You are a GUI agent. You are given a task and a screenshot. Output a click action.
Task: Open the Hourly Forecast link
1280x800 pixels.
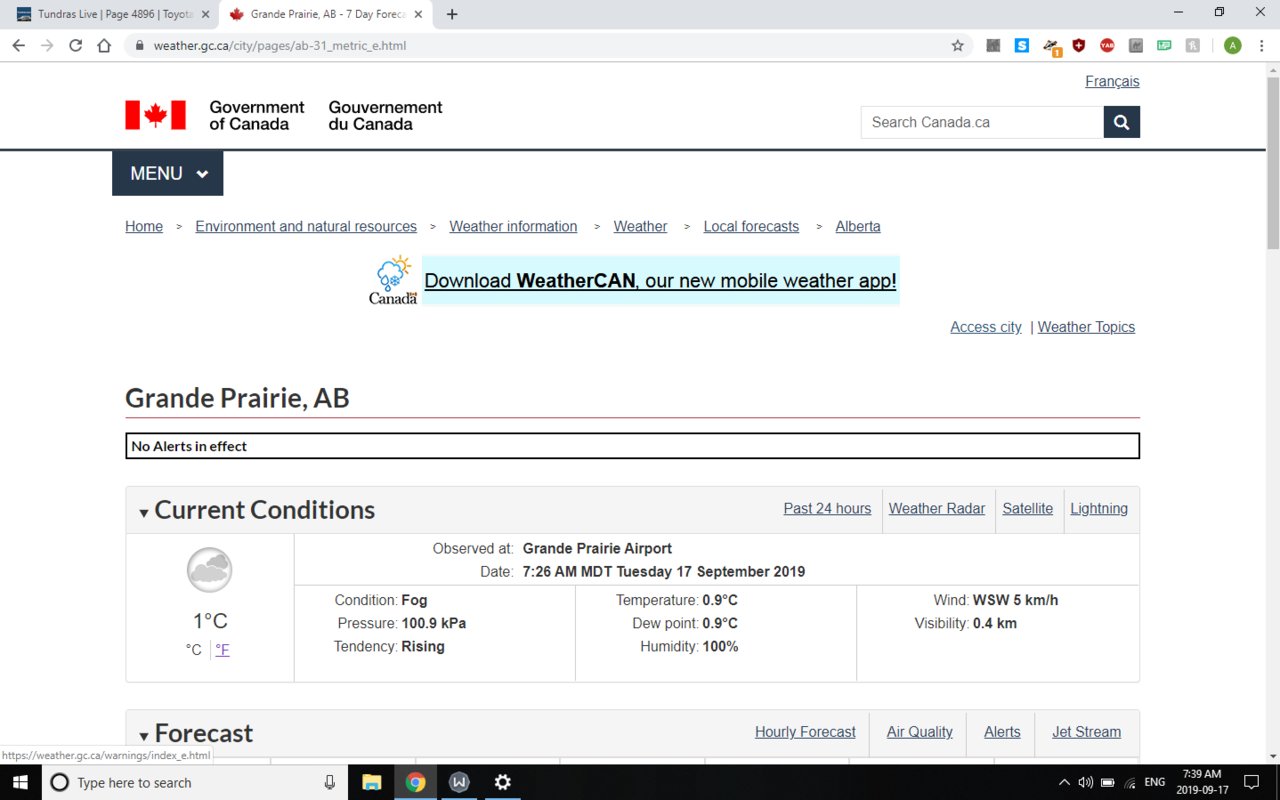pos(805,732)
